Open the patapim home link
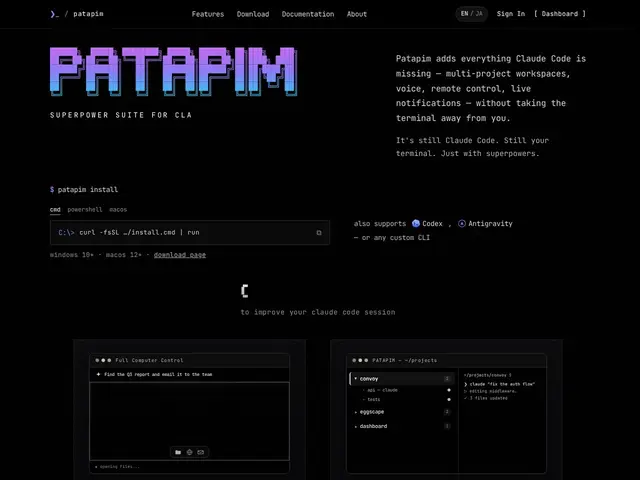The image size is (640, 480). click(88, 14)
